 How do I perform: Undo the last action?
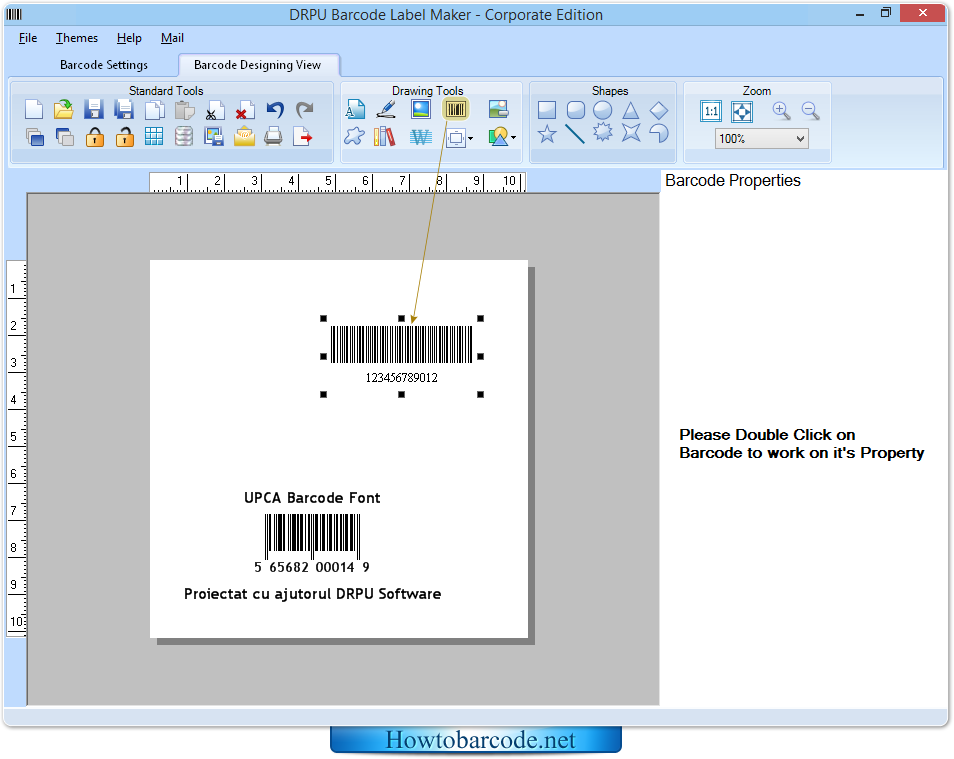(x=275, y=110)
